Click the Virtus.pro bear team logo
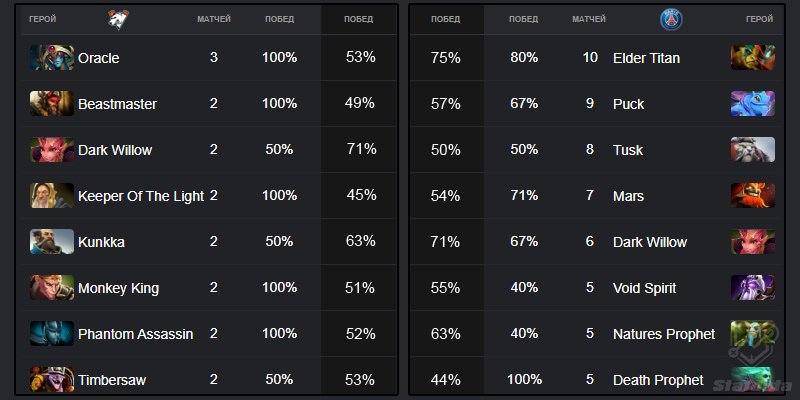The height and width of the screenshot is (400, 800). (x=118, y=19)
